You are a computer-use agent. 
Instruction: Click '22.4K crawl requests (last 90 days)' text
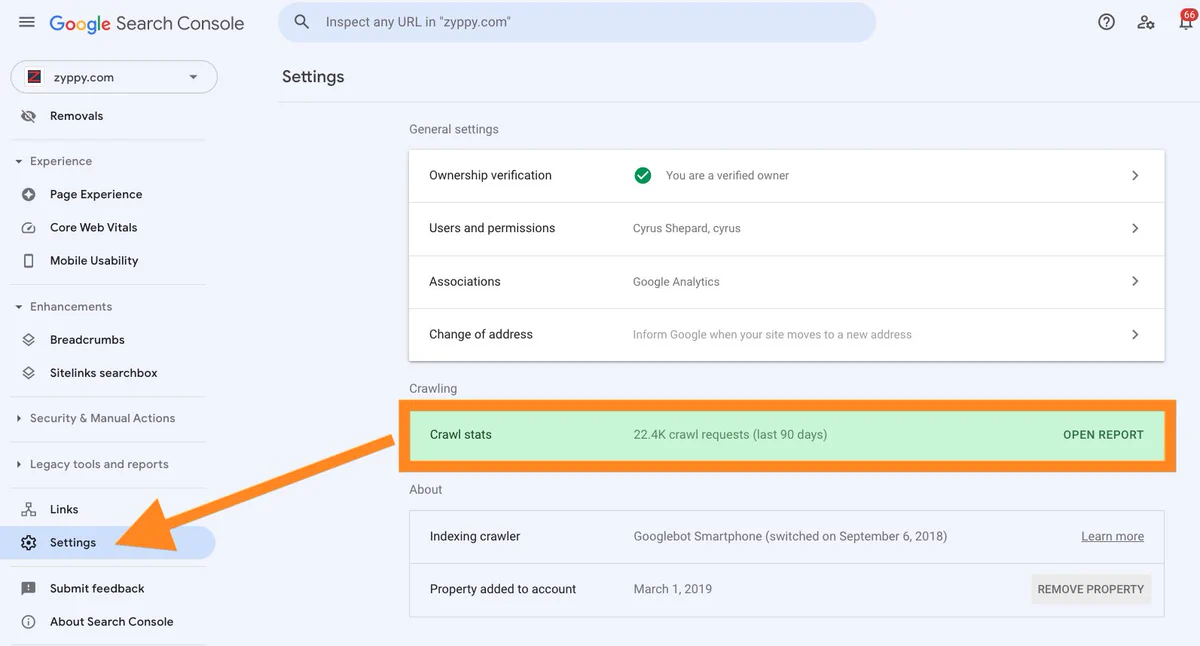tap(730, 435)
